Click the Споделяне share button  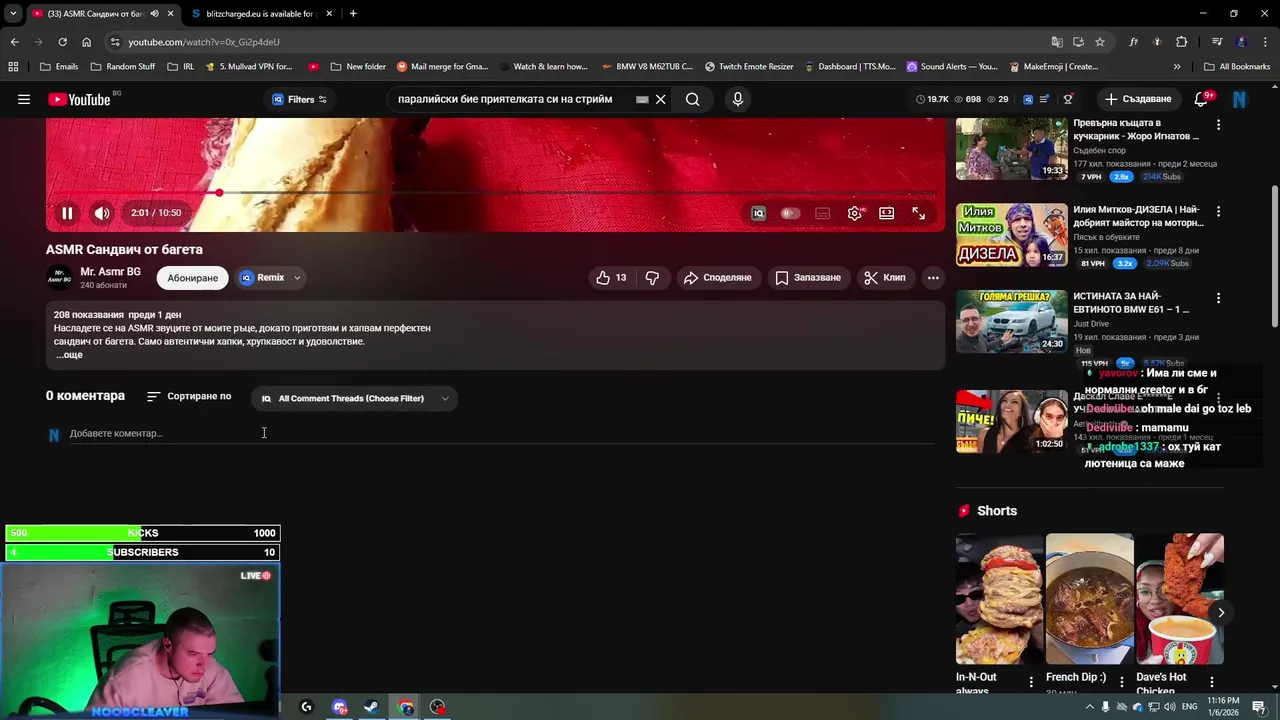(x=717, y=278)
